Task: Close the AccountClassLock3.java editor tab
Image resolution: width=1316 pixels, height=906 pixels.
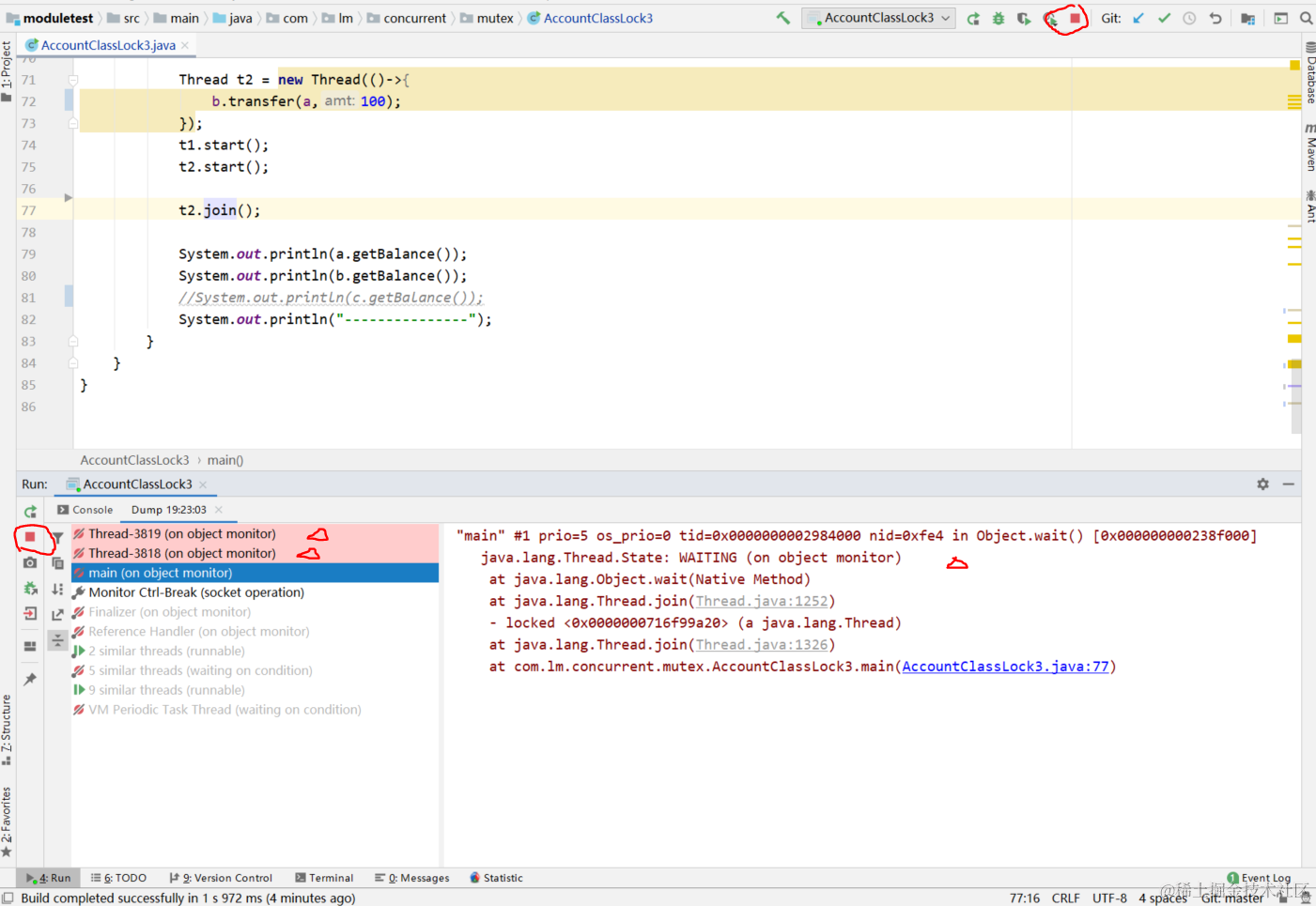Action: pos(185,45)
